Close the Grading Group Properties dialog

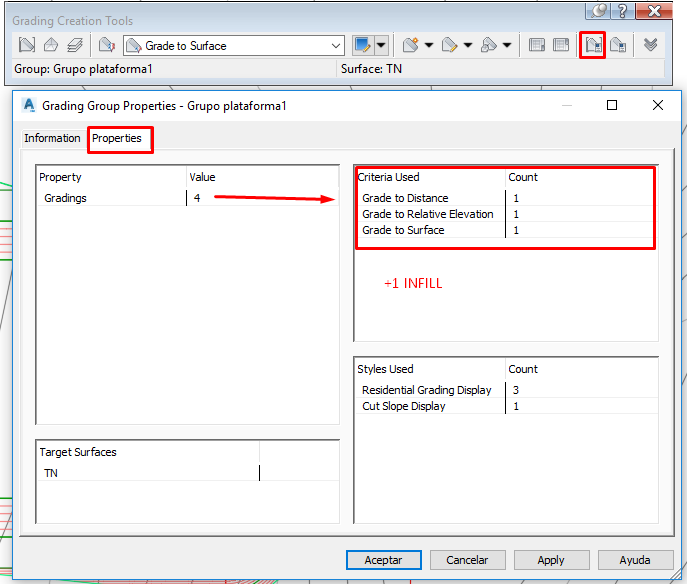click(658, 105)
